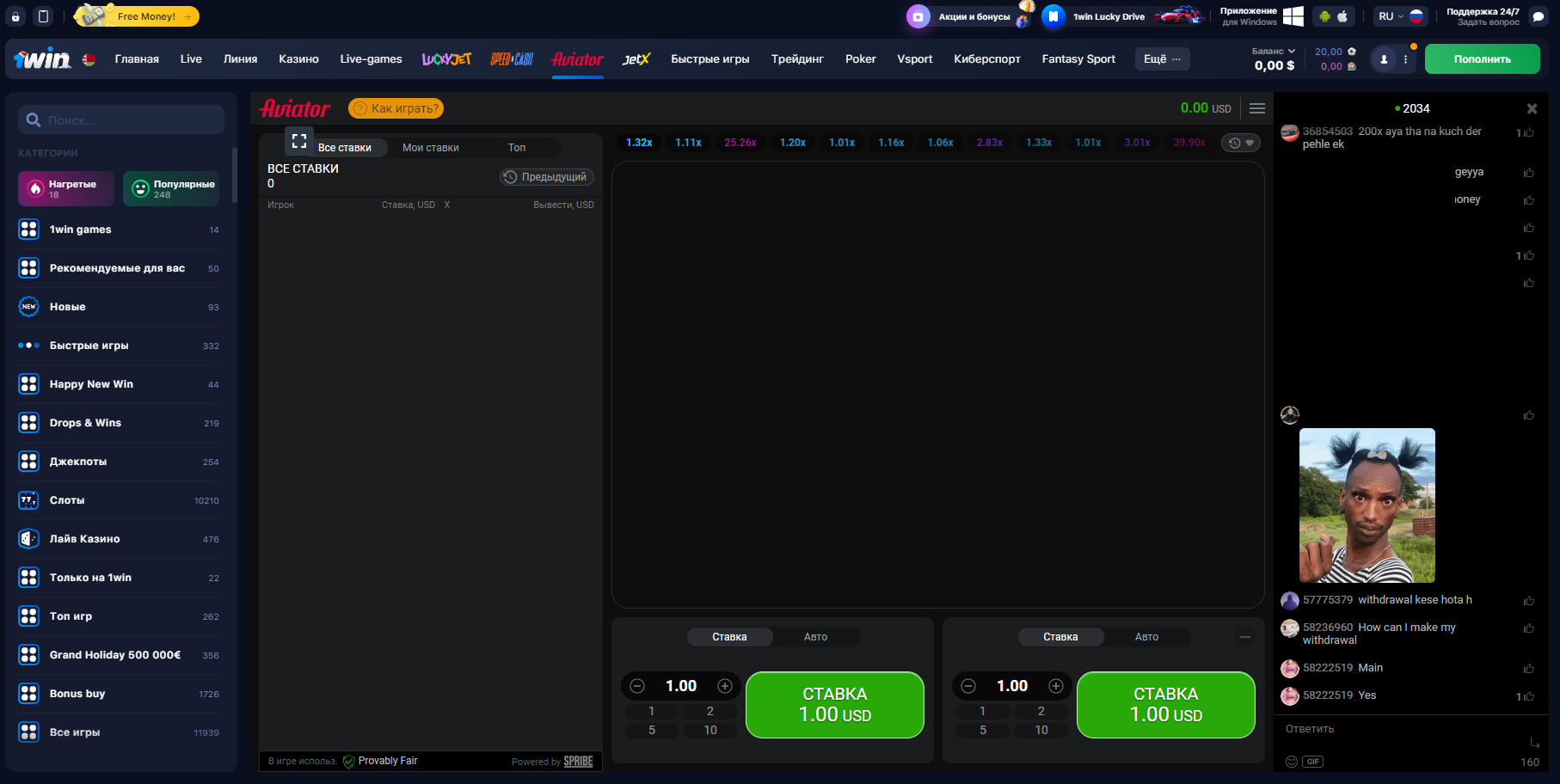Open Fantasy Sport menu item
The width and height of the screenshot is (1560, 784).
tap(1078, 58)
